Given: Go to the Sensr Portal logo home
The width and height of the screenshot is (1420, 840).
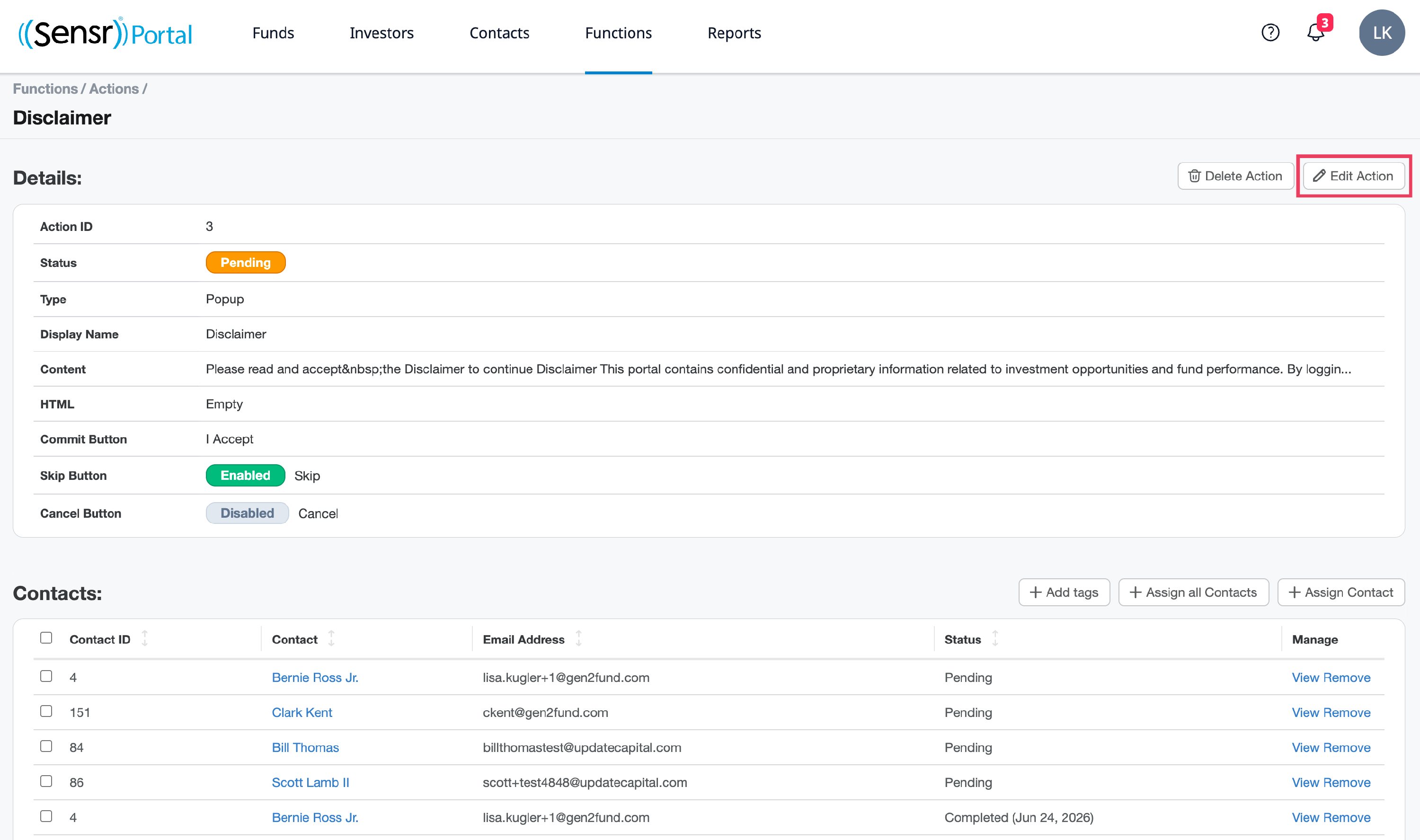Looking at the screenshot, I should coord(105,33).
